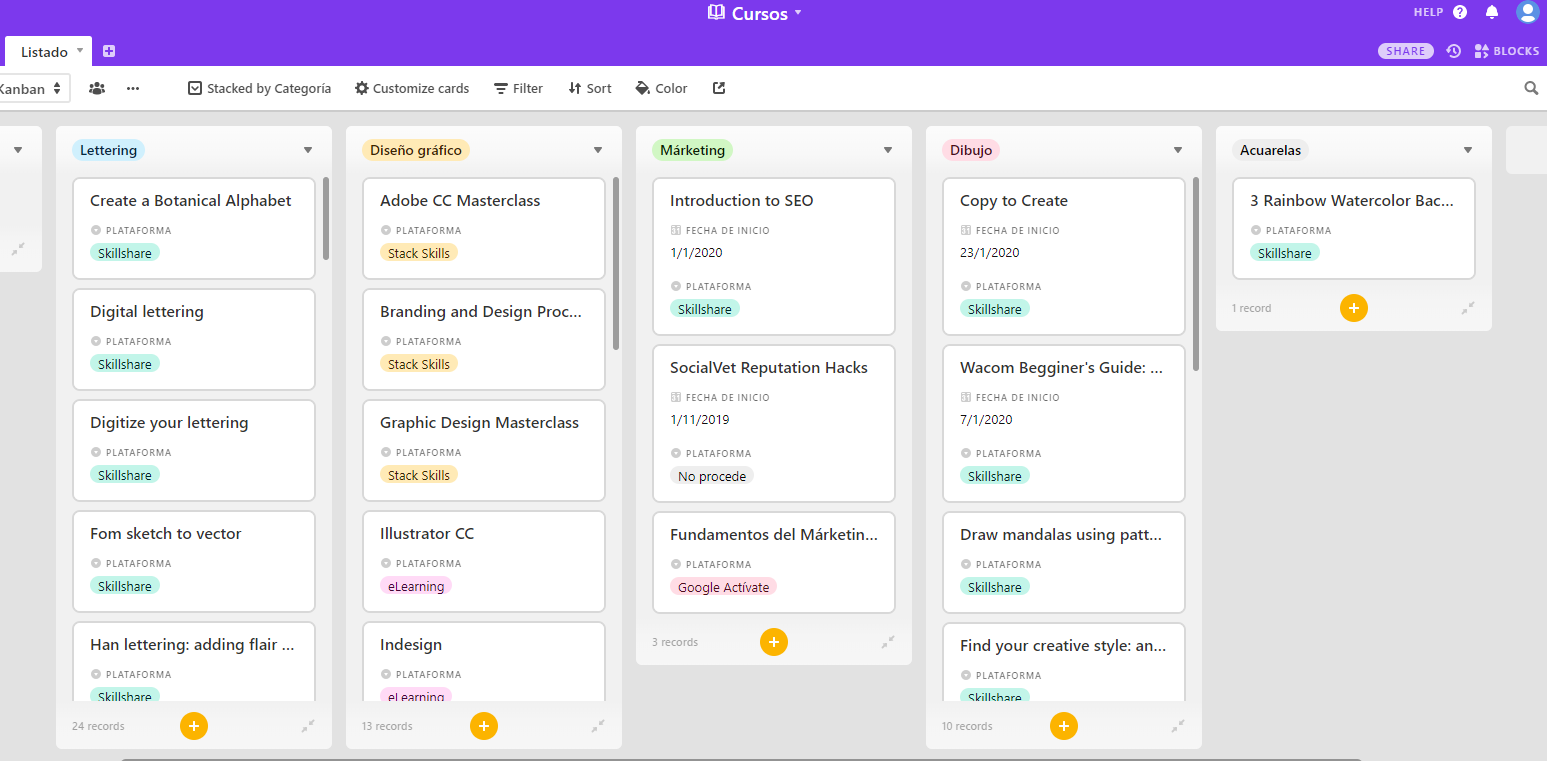Open the collaborators people icon
Image resolution: width=1547 pixels, height=761 pixels.
[x=97, y=88]
